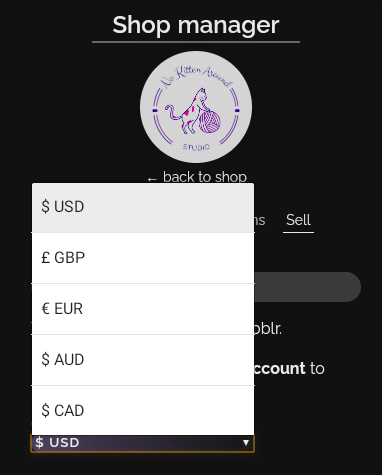
Task: Click the pound sign beside GBP
Action: coord(46,258)
